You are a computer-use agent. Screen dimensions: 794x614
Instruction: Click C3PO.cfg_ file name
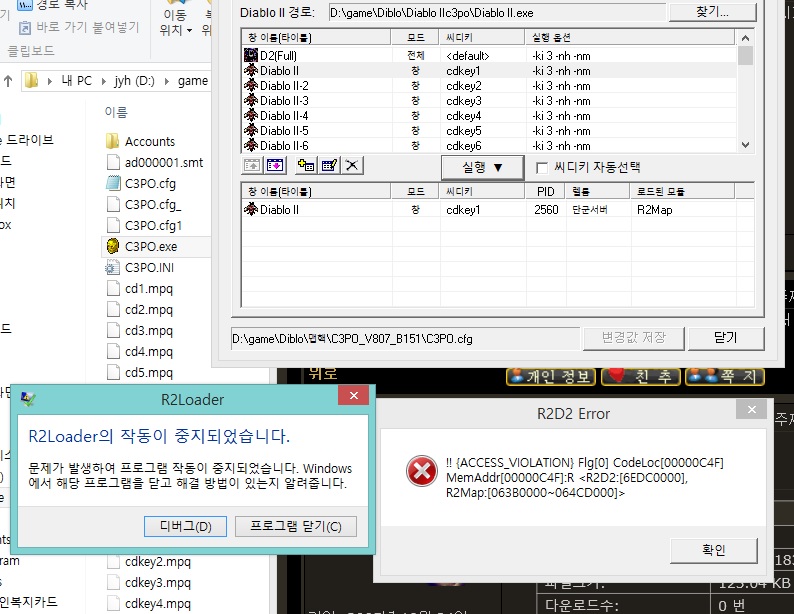[153, 205]
